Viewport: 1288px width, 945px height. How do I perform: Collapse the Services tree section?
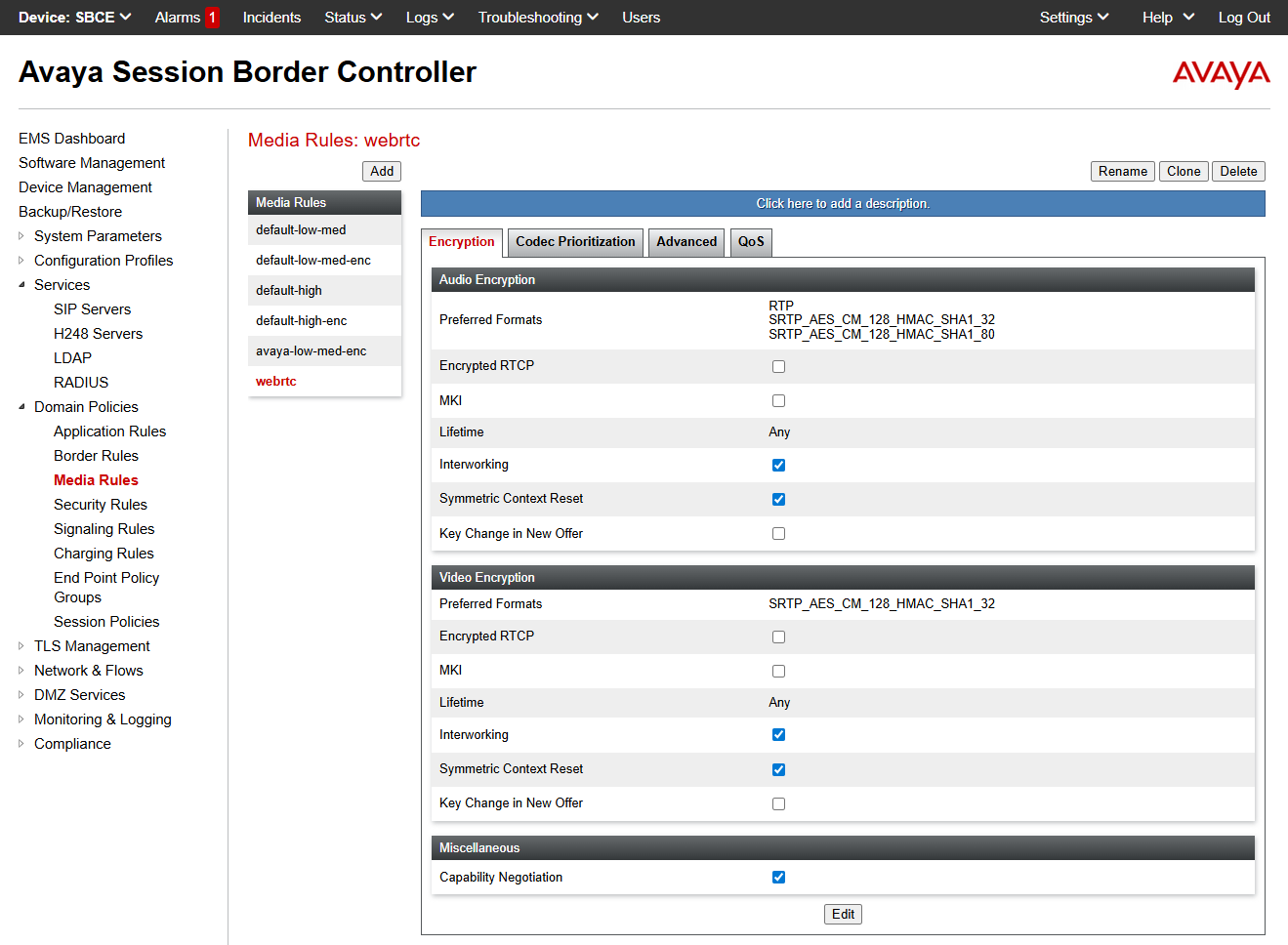click(x=21, y=285)
